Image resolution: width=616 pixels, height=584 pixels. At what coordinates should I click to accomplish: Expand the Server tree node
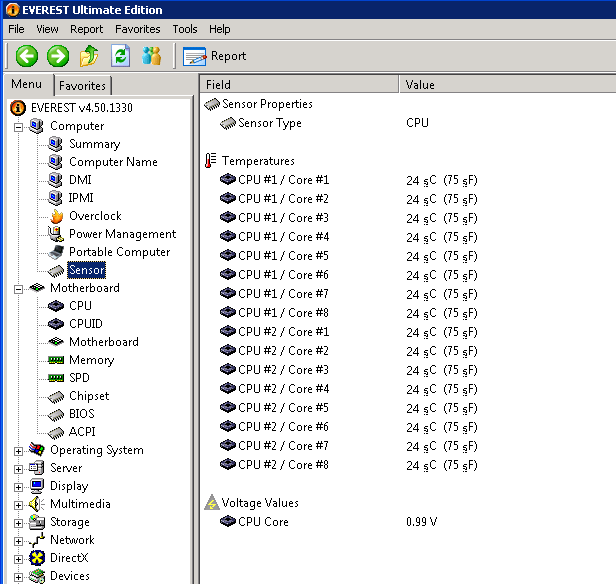[18, 469]
